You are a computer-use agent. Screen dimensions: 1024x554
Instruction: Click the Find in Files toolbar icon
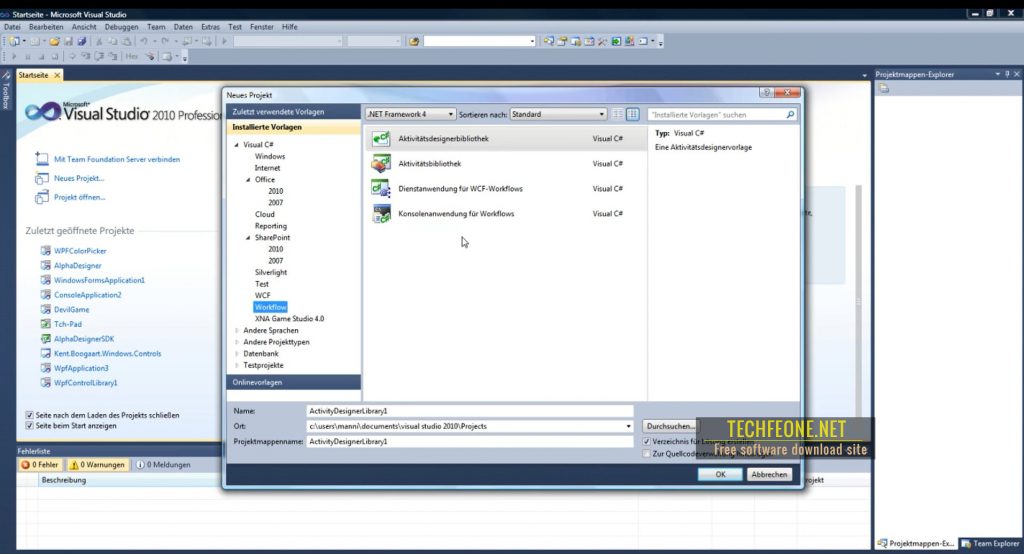tap(413, 41)
